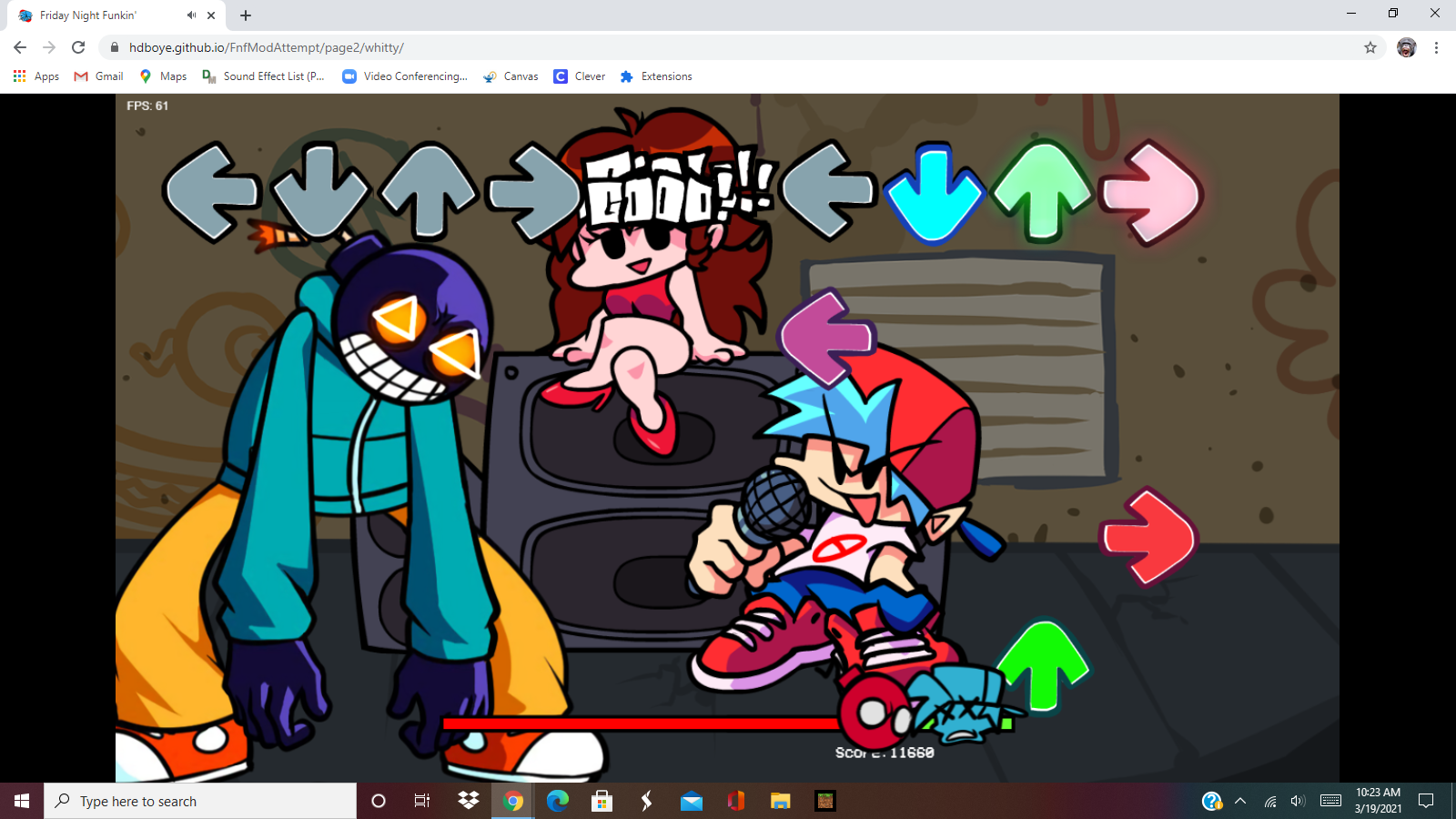Viewport: 1456px width, 819px height.
Task: Open the Gmail bookmark
Action: pos(98,76)
